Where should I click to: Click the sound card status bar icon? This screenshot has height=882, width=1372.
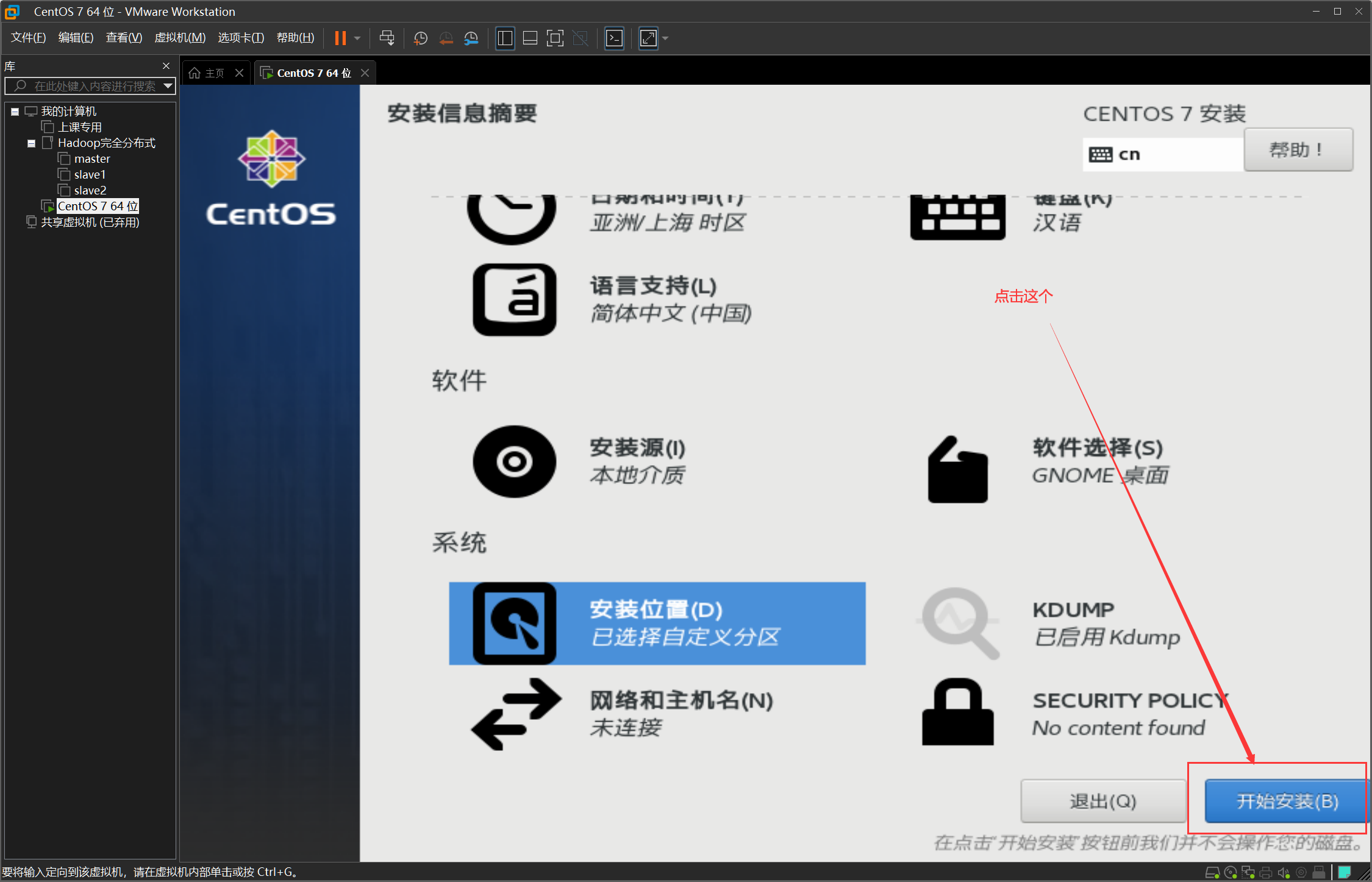coord(1284,873)
